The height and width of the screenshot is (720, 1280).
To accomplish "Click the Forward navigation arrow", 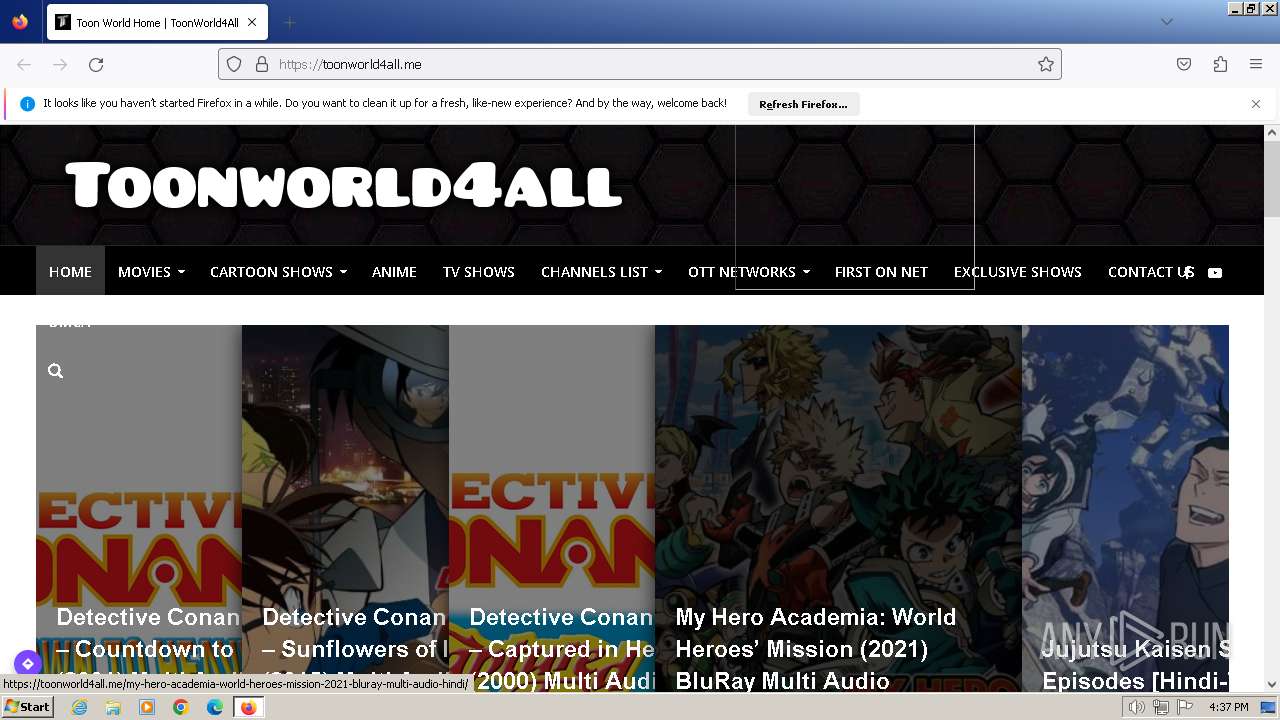I will coord(60,64).
